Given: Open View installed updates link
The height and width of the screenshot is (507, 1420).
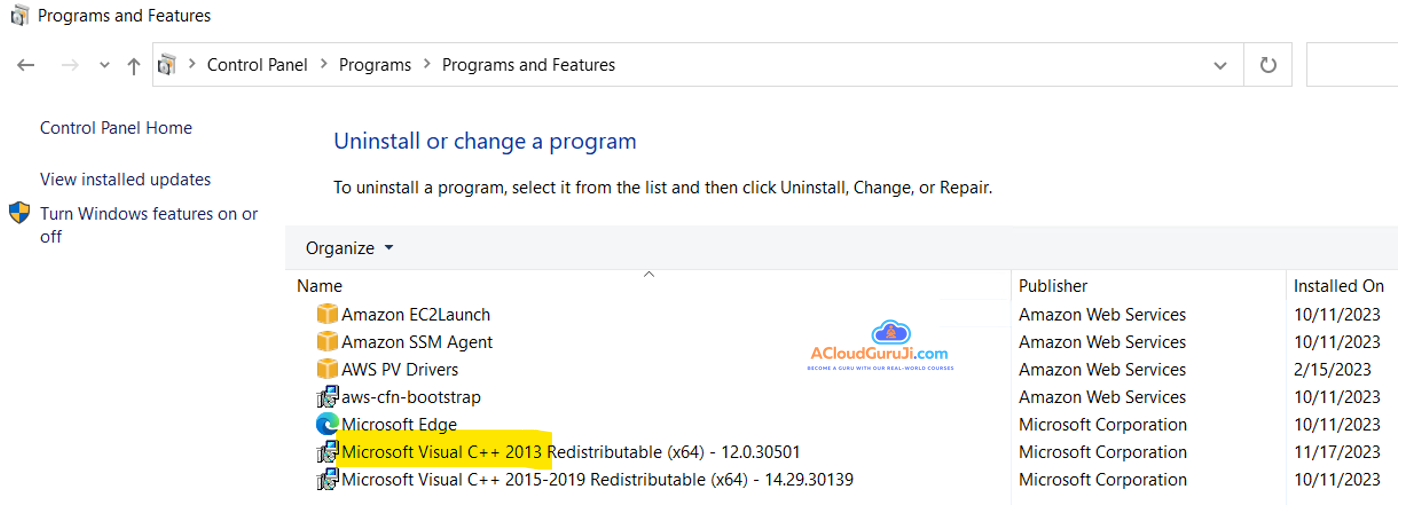Looking at the screenshot, I should coord(125,180).
